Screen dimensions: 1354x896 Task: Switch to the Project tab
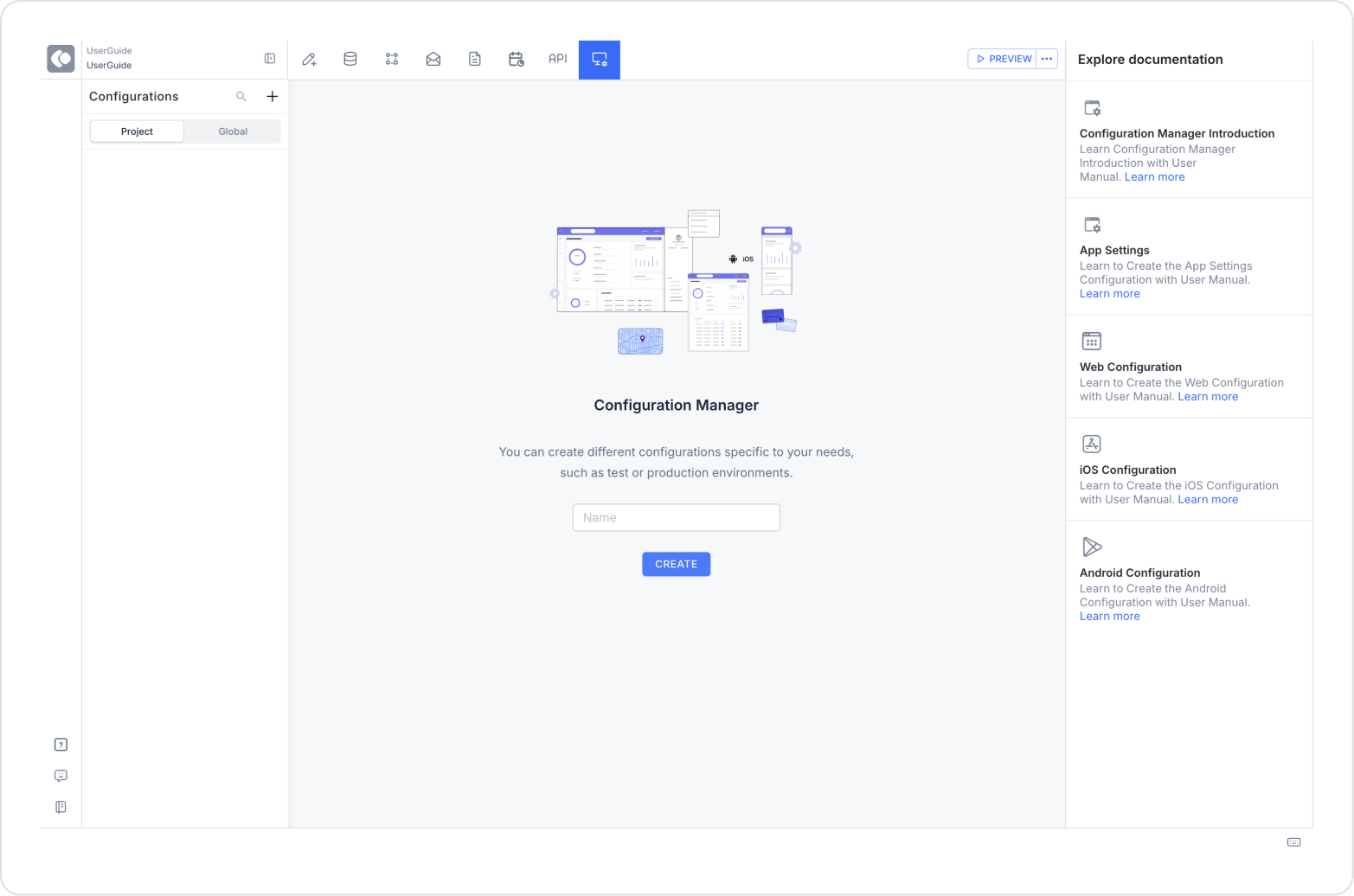[137, 131]
